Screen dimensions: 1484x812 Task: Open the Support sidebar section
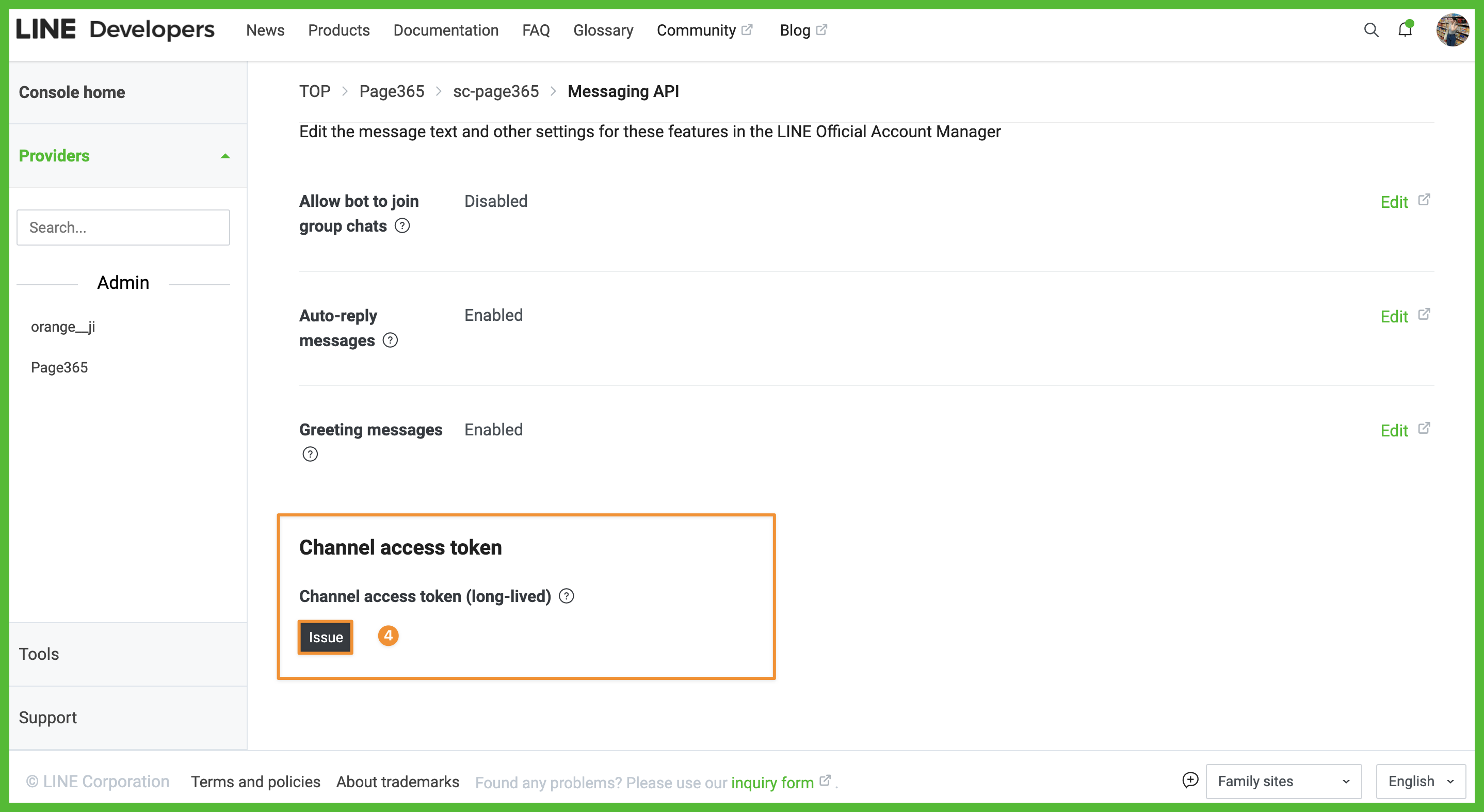click(48, 718)
